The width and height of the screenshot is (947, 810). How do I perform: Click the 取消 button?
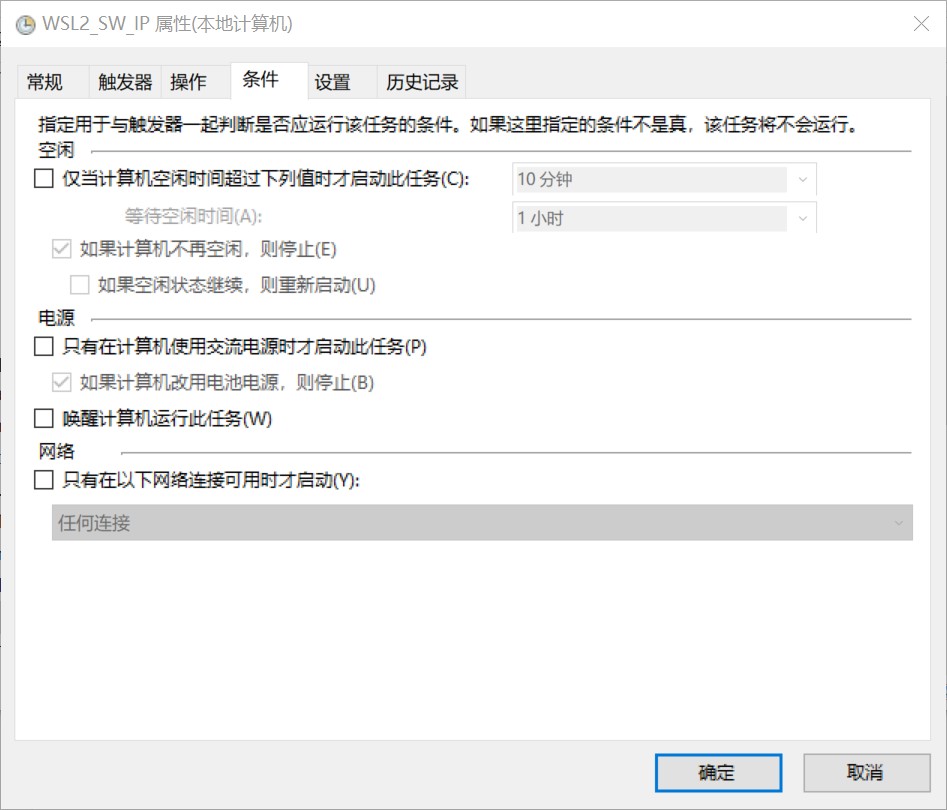[866, 773]
